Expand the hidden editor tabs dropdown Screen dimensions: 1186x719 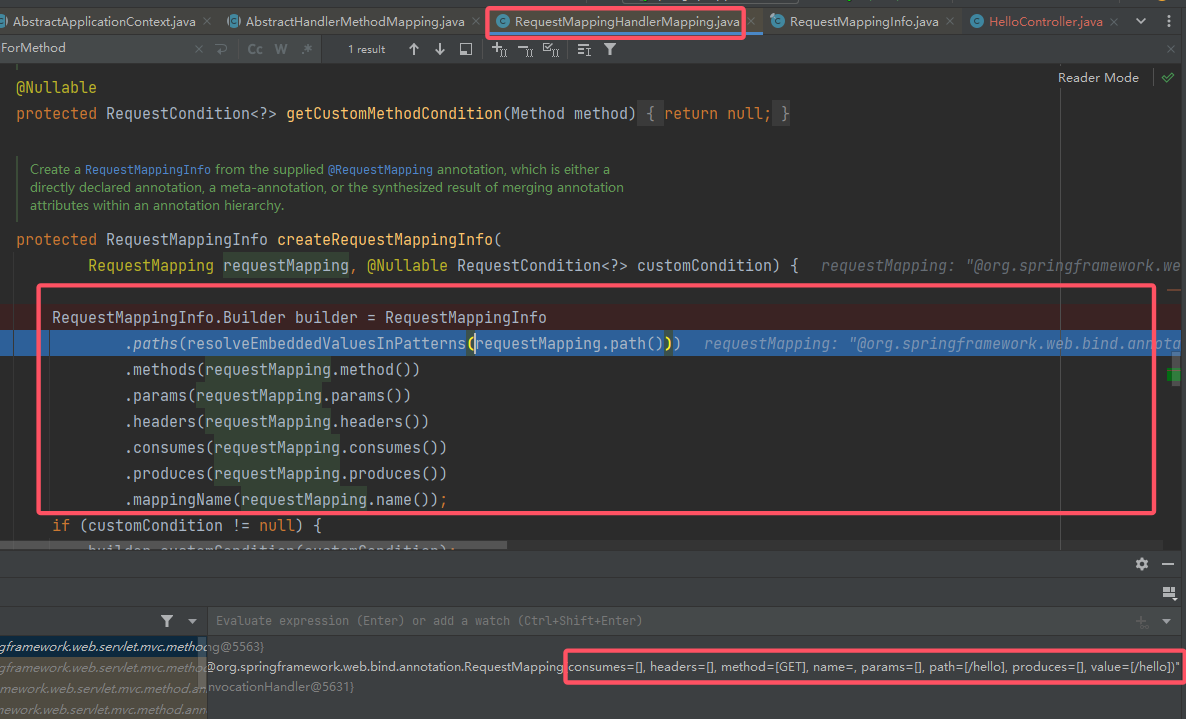pos(1141,22)
